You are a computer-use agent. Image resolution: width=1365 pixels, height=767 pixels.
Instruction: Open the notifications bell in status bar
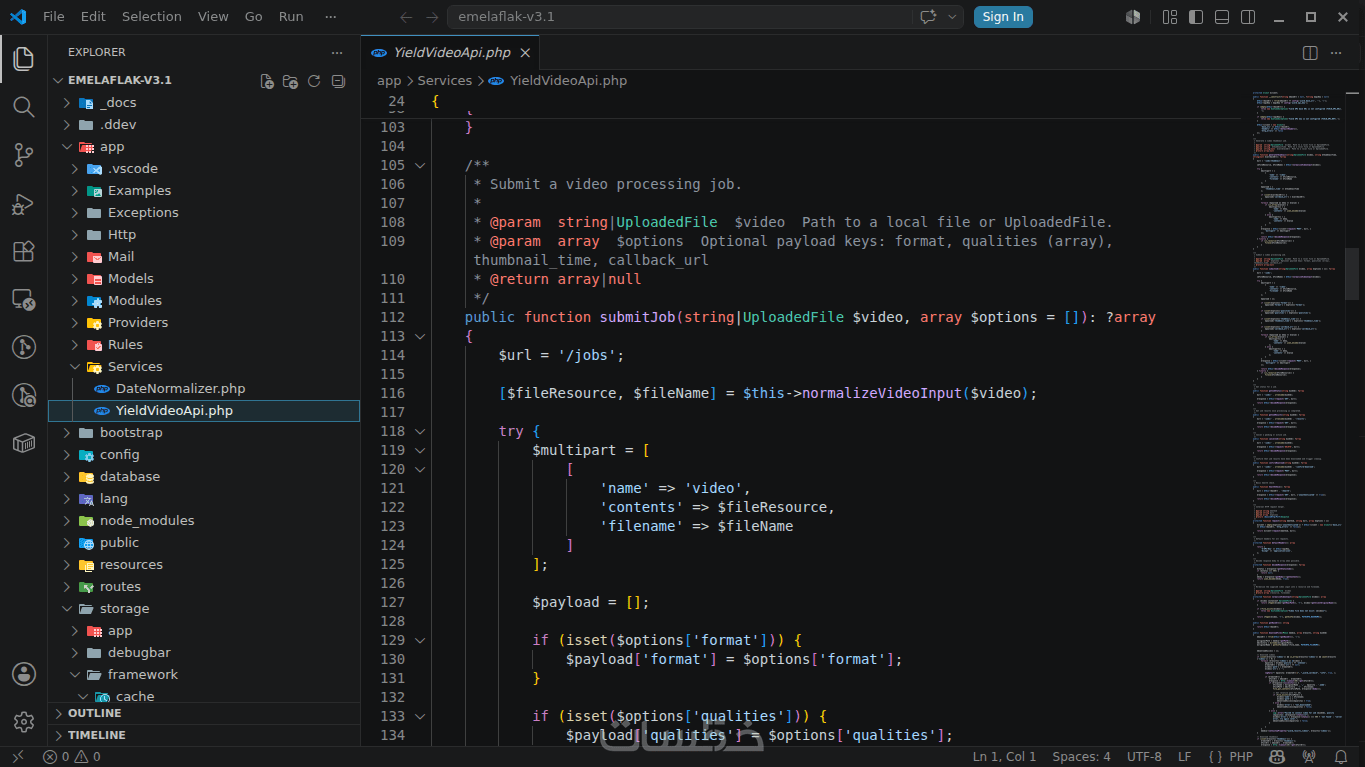tap(1342, 757)
